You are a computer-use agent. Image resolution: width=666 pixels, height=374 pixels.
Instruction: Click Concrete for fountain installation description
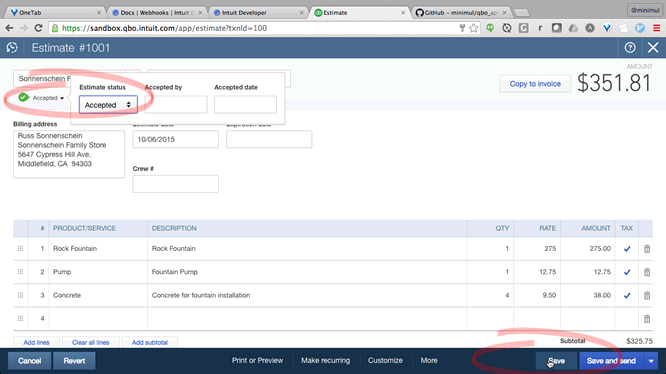point(307,295)
